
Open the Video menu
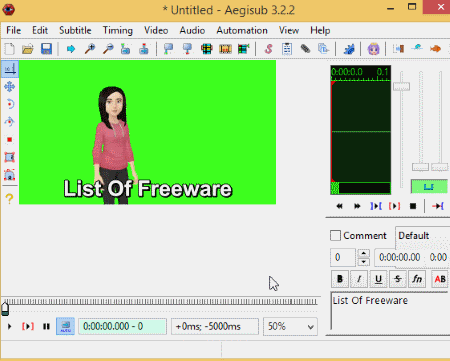click(156, 30)
